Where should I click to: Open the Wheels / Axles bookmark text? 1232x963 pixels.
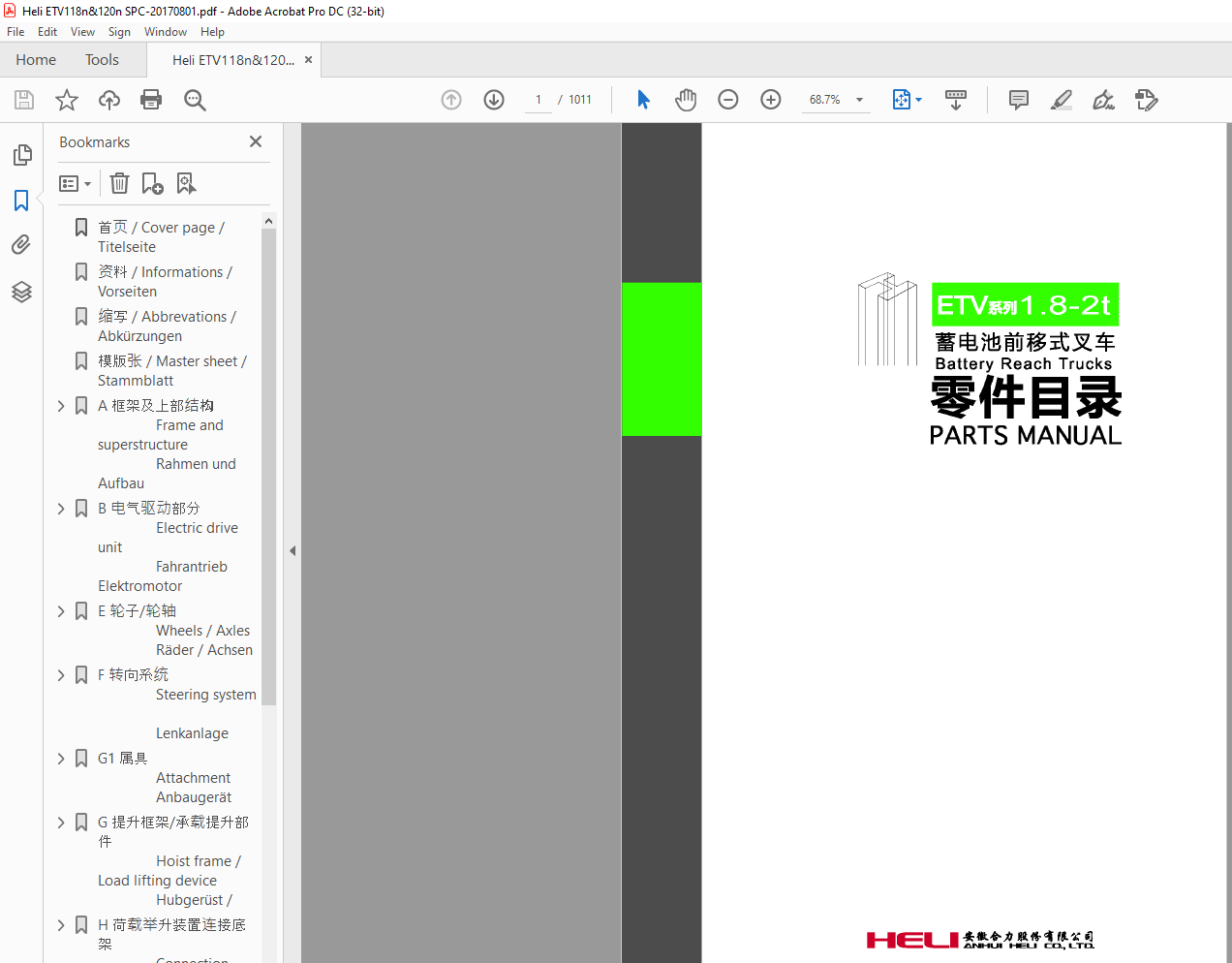tap(203, 631)
